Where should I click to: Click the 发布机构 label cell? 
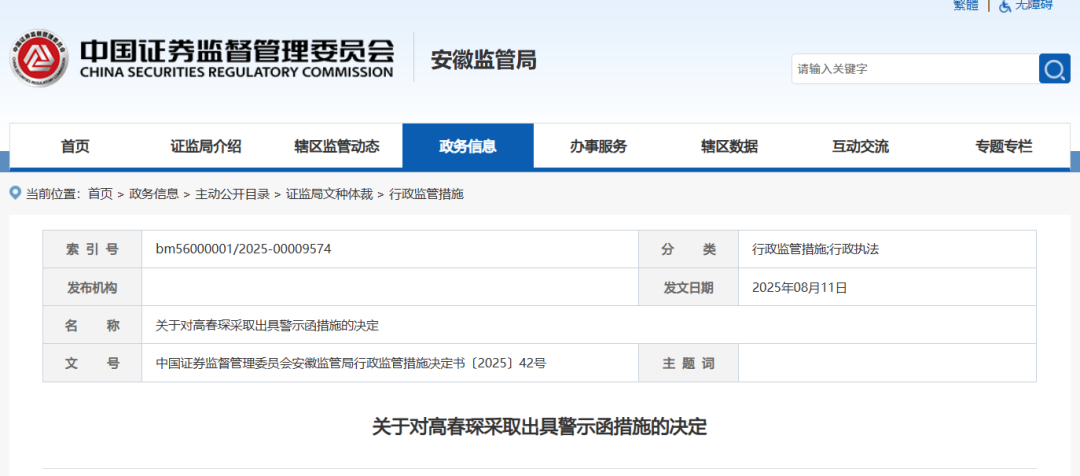point(92,287)
